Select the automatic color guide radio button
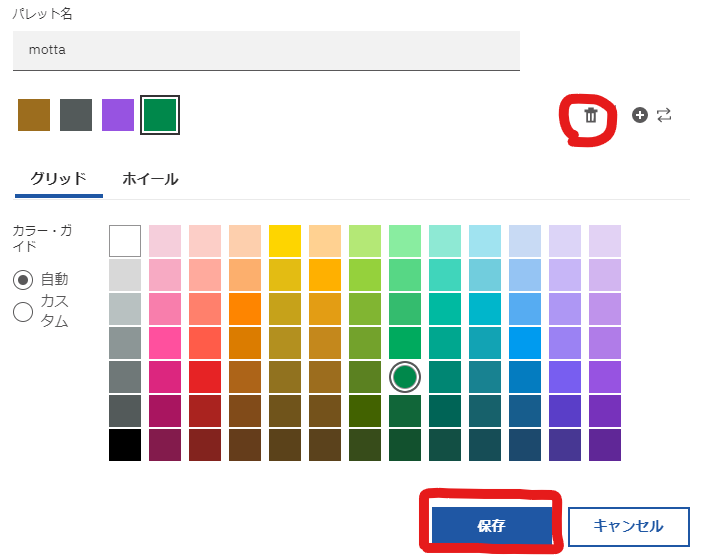Screen dimensions: 708x555 pyautogui.click(x=23, y=280)
